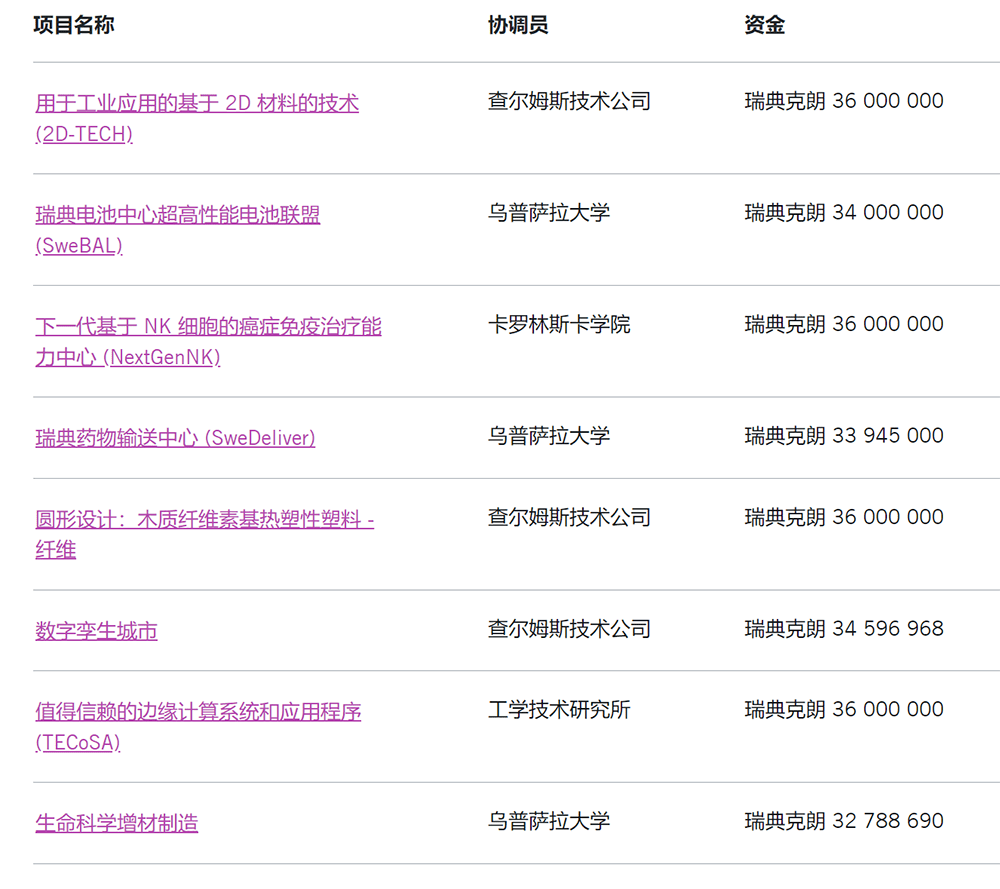Select 乌普萨拉大学 in the SweDeliver row
Viewport: 1000px width, 889px height.
point(549,436)
